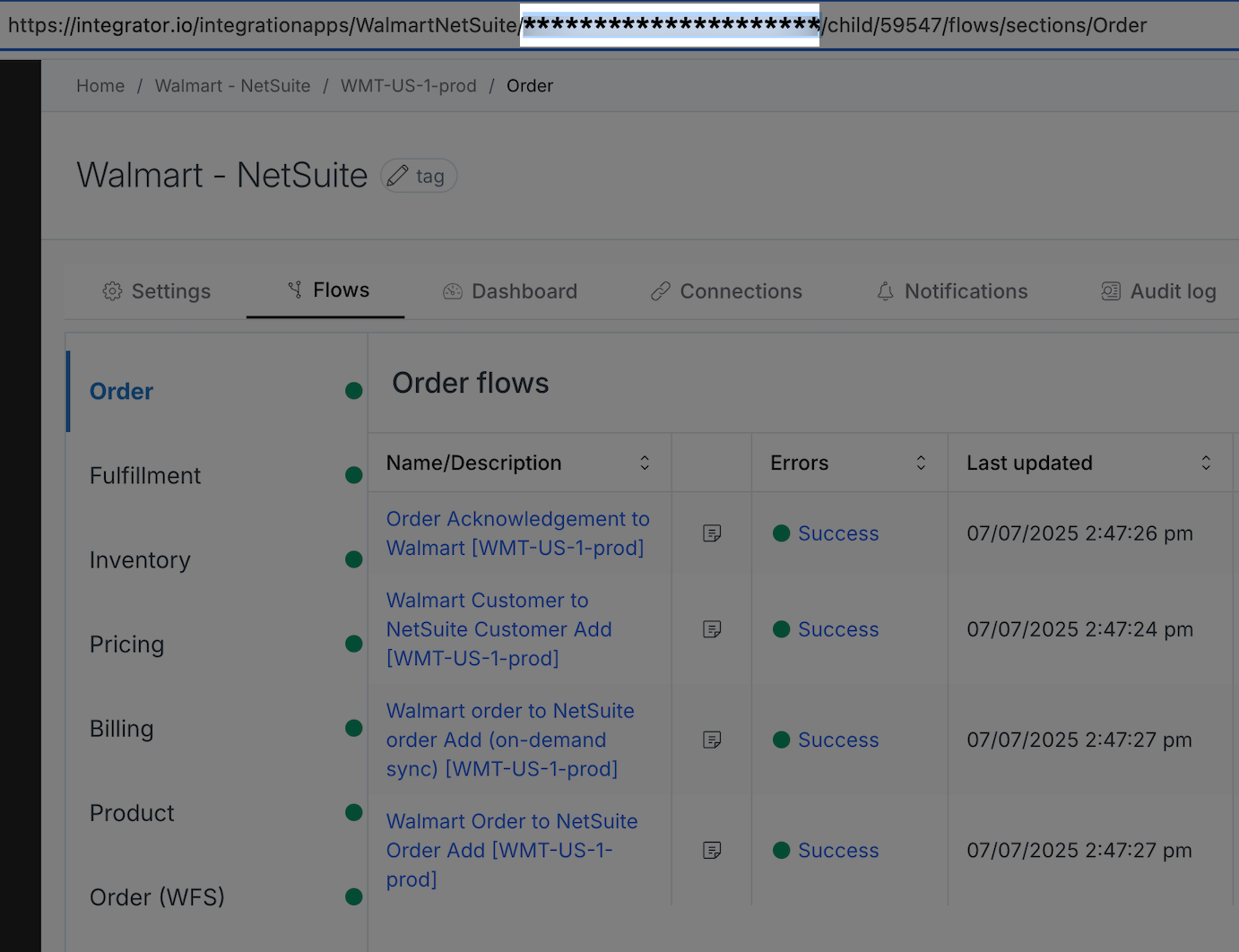Viewport: 1239px width, 952px height.
Task: Go to the Connections tab
Action: 726,291
